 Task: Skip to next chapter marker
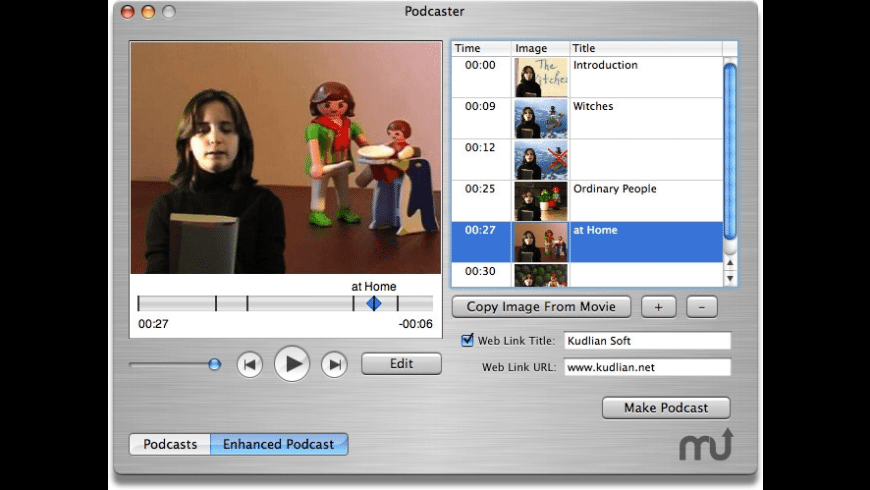334,365
